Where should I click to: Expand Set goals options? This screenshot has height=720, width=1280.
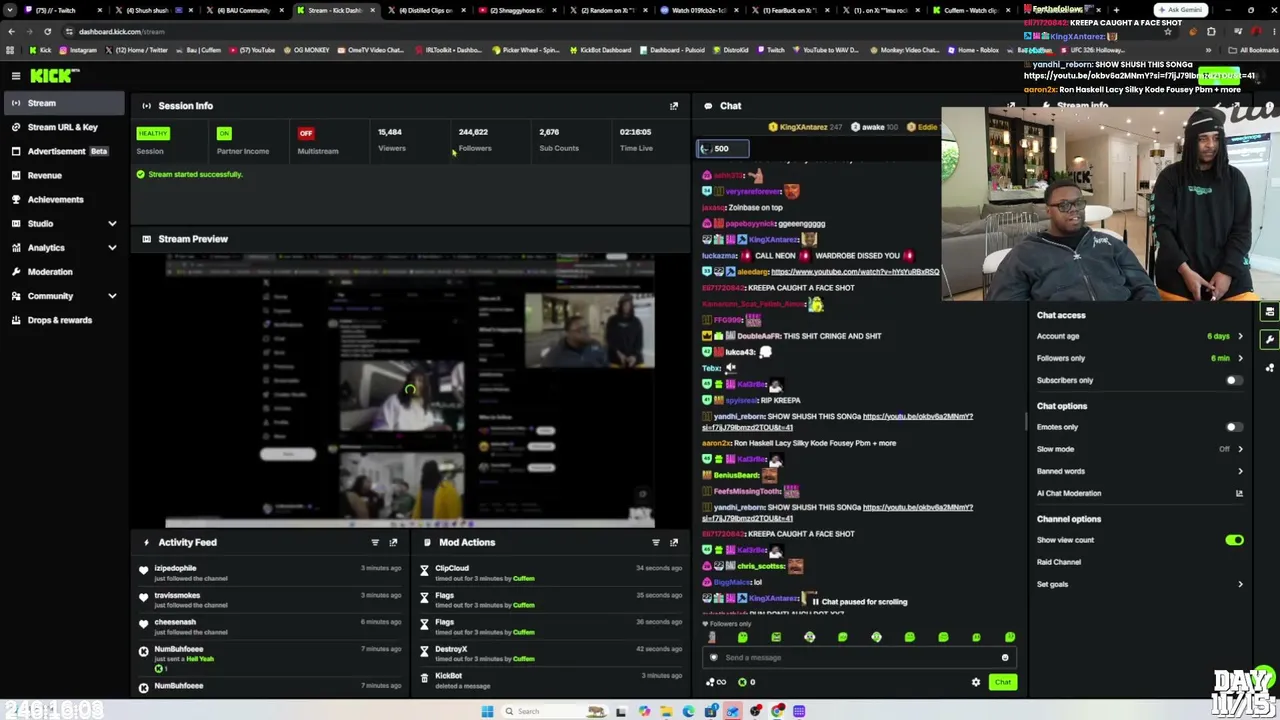pos(1240,584)
